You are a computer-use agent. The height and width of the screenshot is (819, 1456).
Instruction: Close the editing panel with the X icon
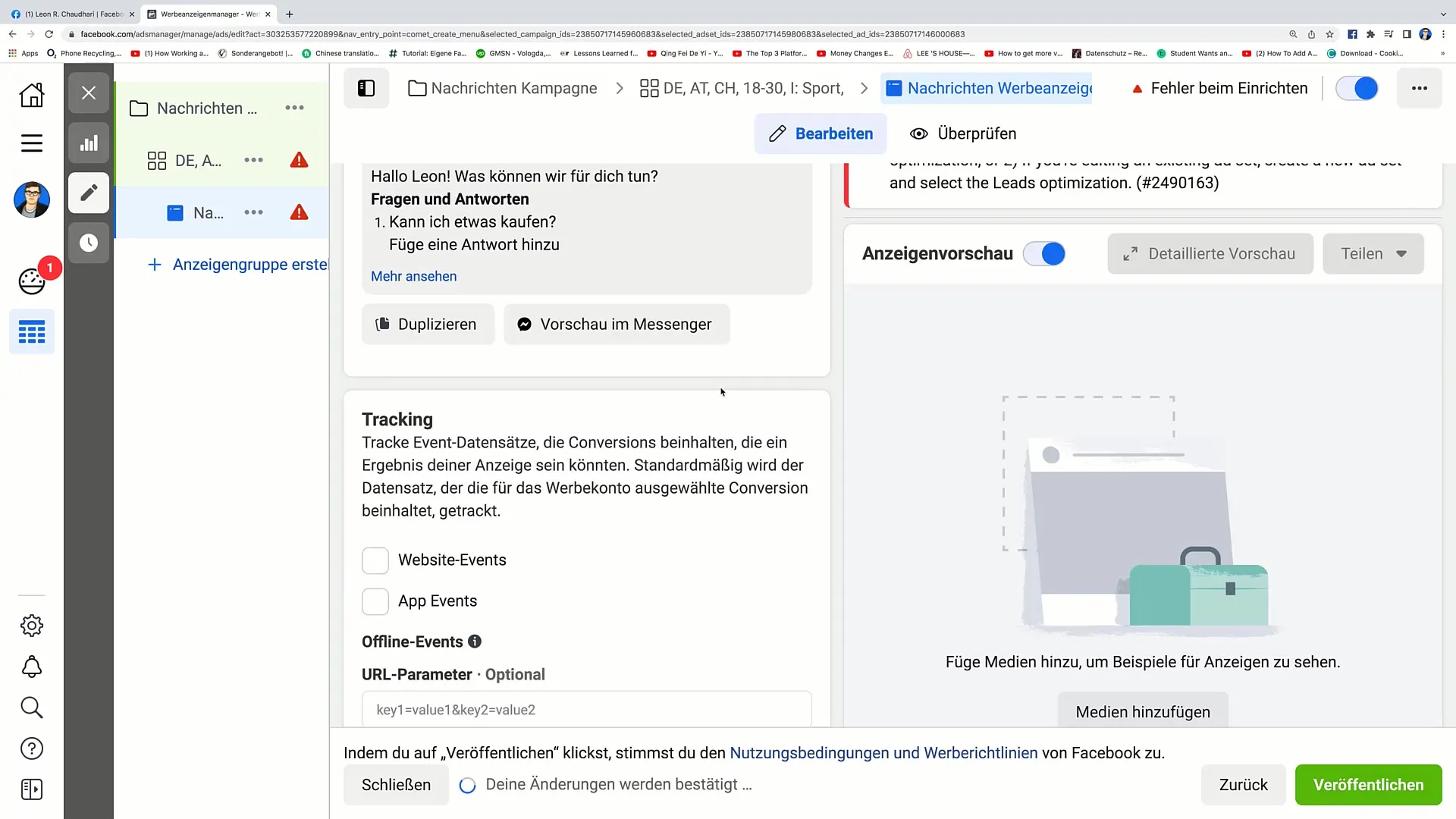[x=89, y=93]
